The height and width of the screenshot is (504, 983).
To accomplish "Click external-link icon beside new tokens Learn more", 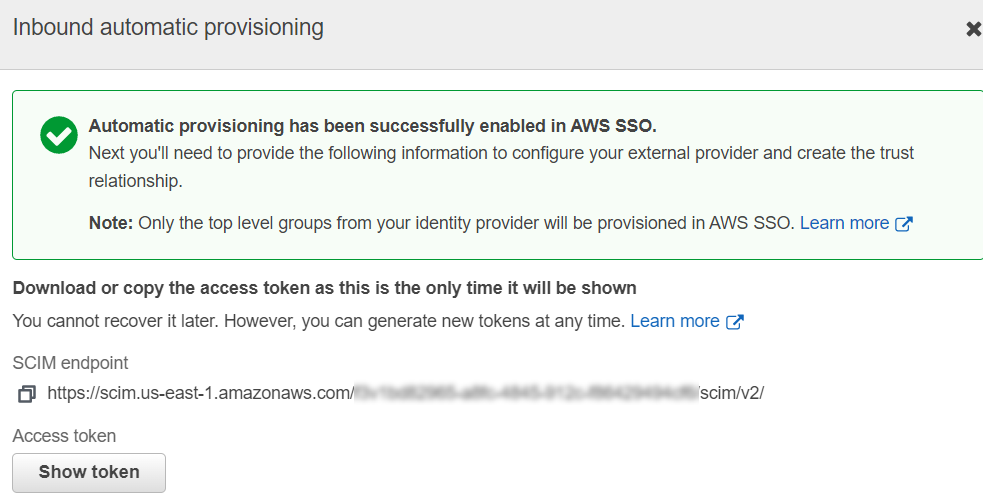I will pyautogui.click(x=734, y=322).
